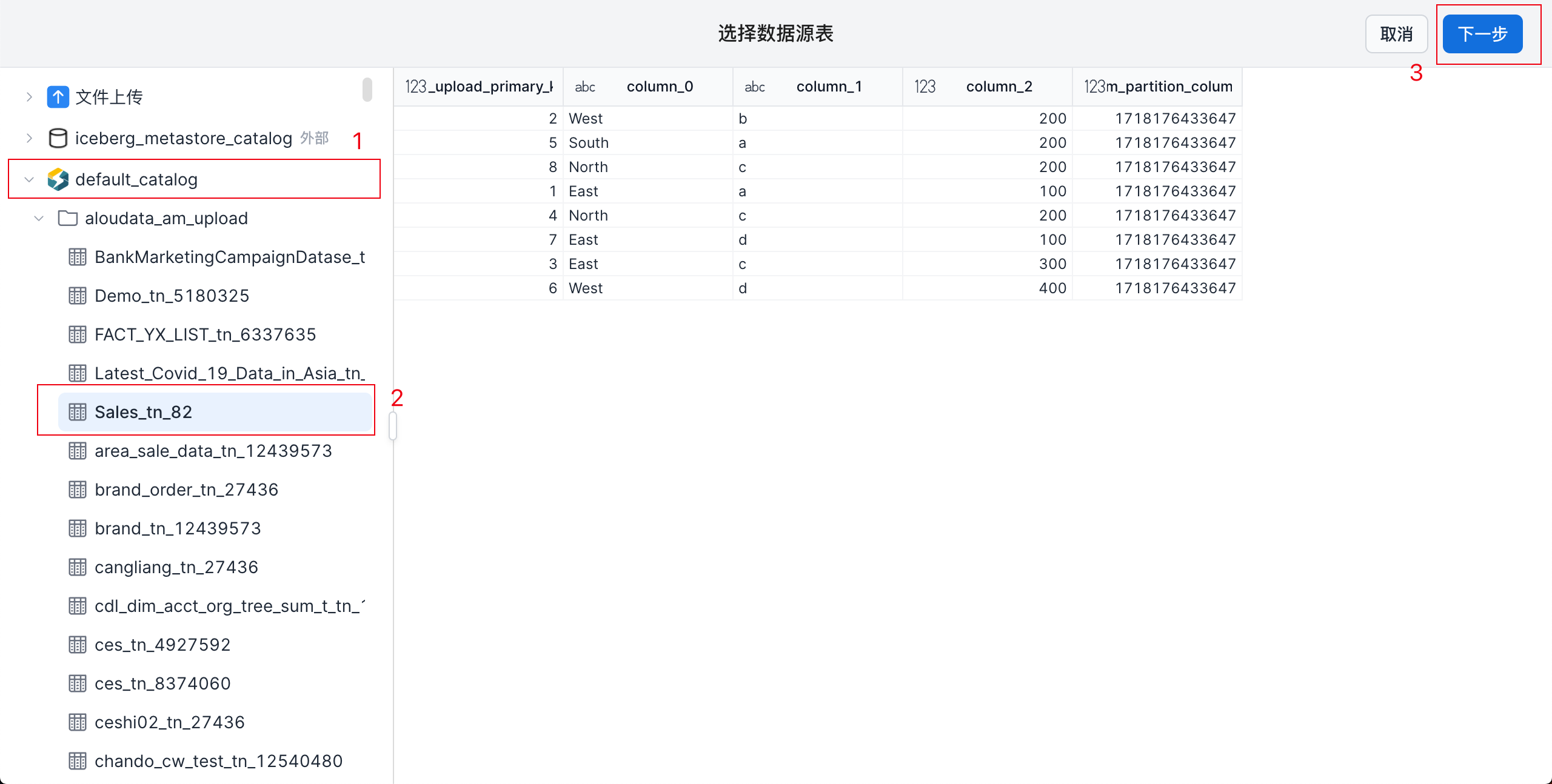
Task: Collapse the aloudata_am_upload folder
Action: coord(39,218)
